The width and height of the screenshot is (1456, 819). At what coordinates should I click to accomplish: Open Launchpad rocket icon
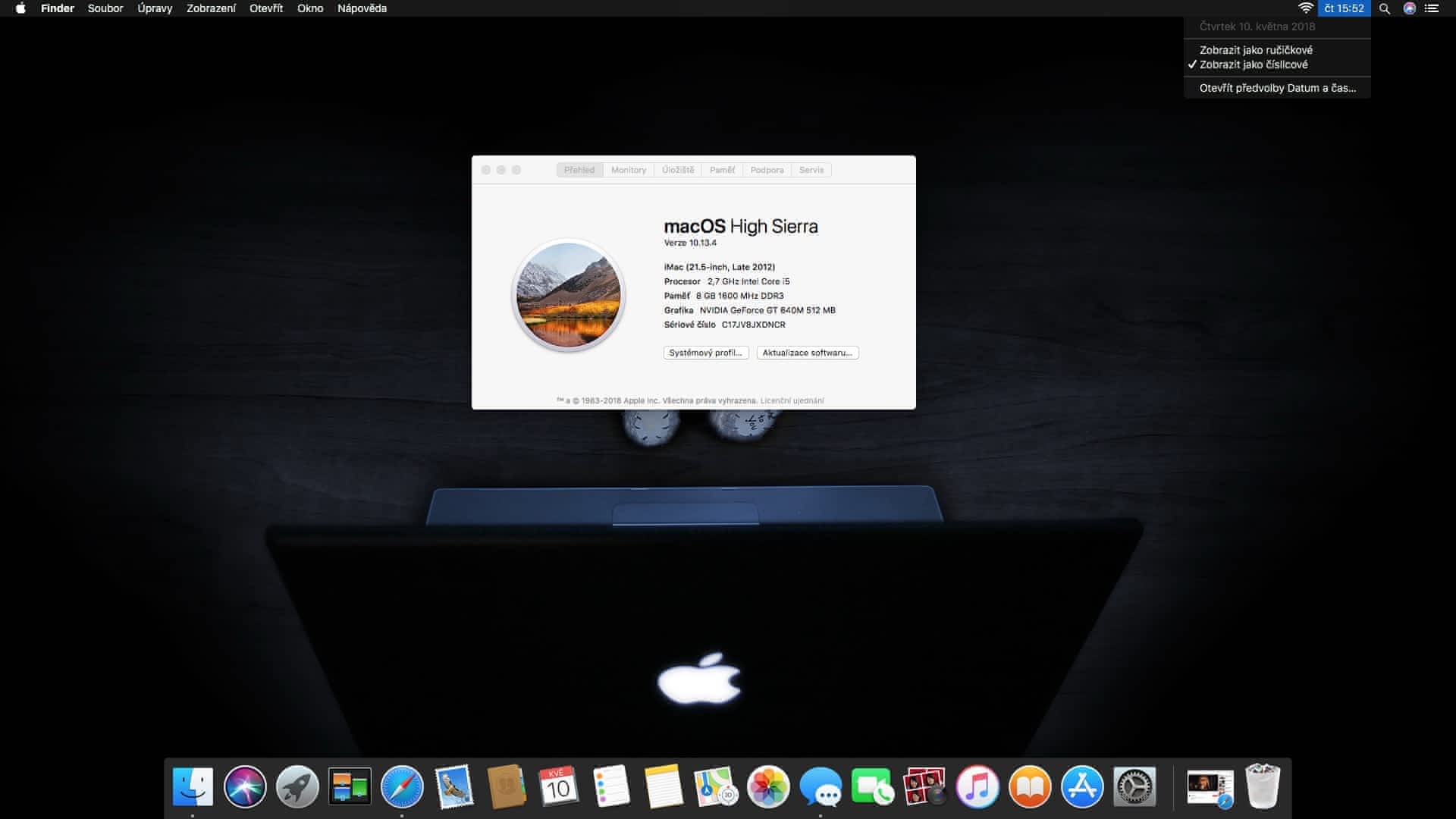coord(297,786)
